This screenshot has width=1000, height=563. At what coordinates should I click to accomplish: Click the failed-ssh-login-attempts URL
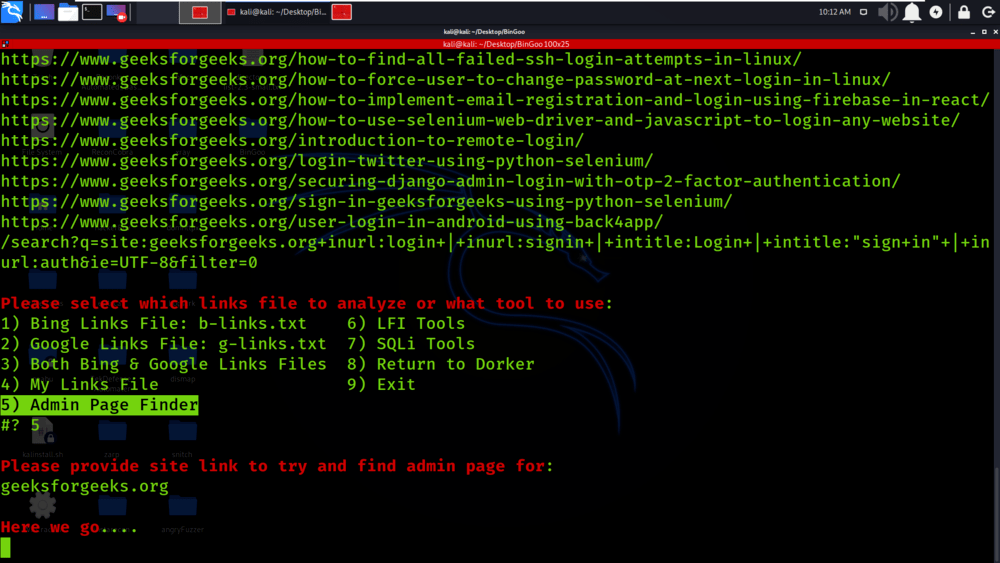pyautogui.click(x=401, y=59)
